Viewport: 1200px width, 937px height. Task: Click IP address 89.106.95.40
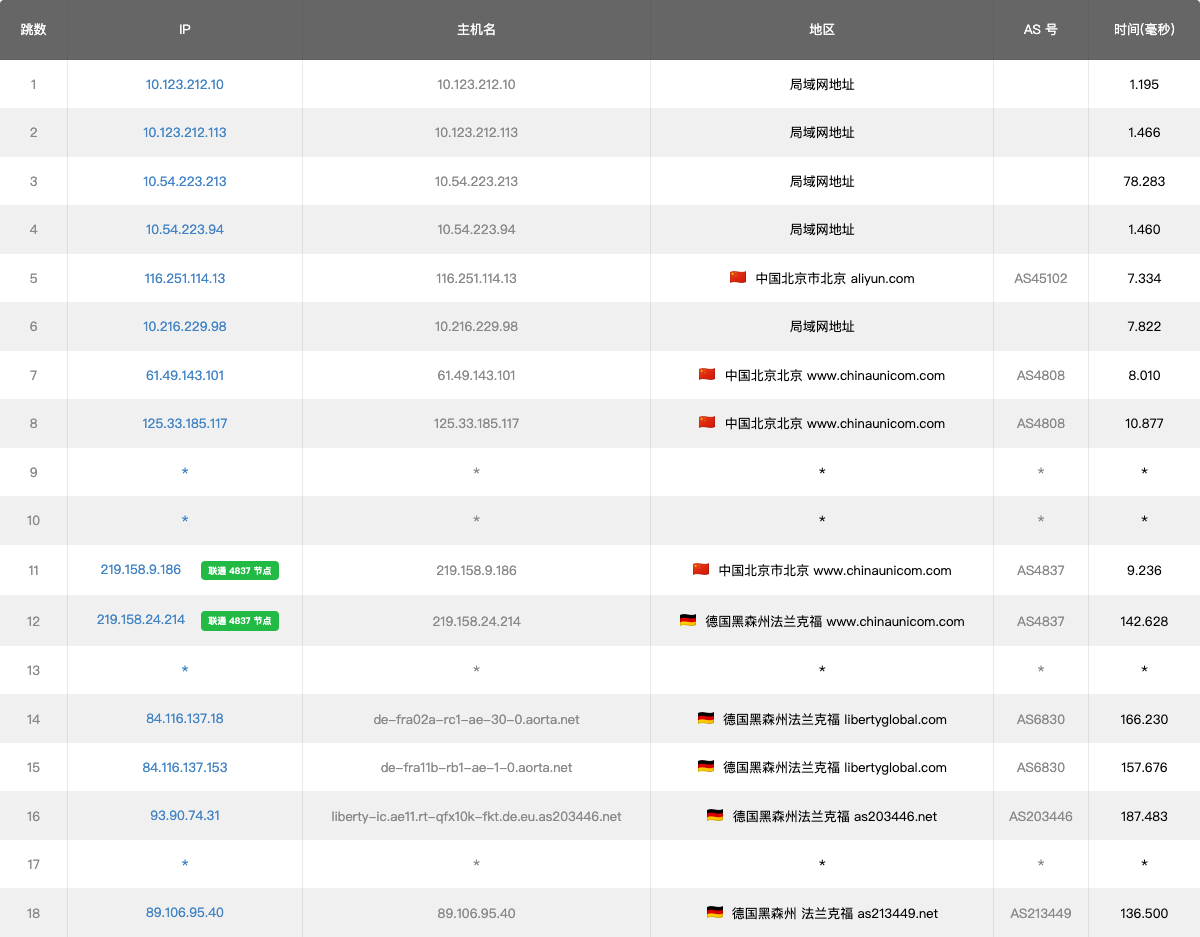[184, 913]
